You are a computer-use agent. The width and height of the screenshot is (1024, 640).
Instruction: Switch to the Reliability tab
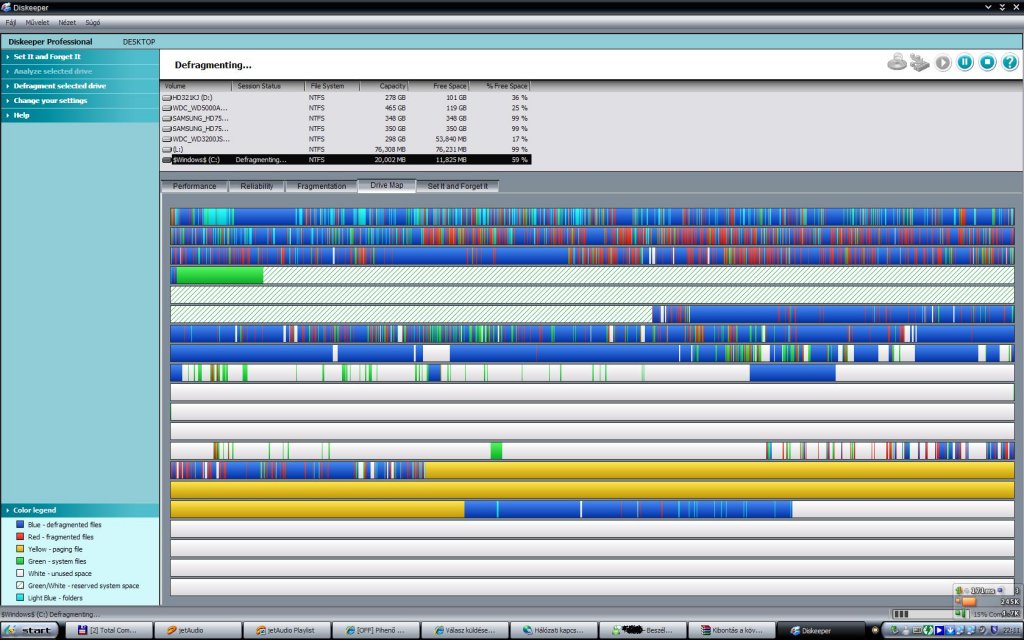pos(256,186)
